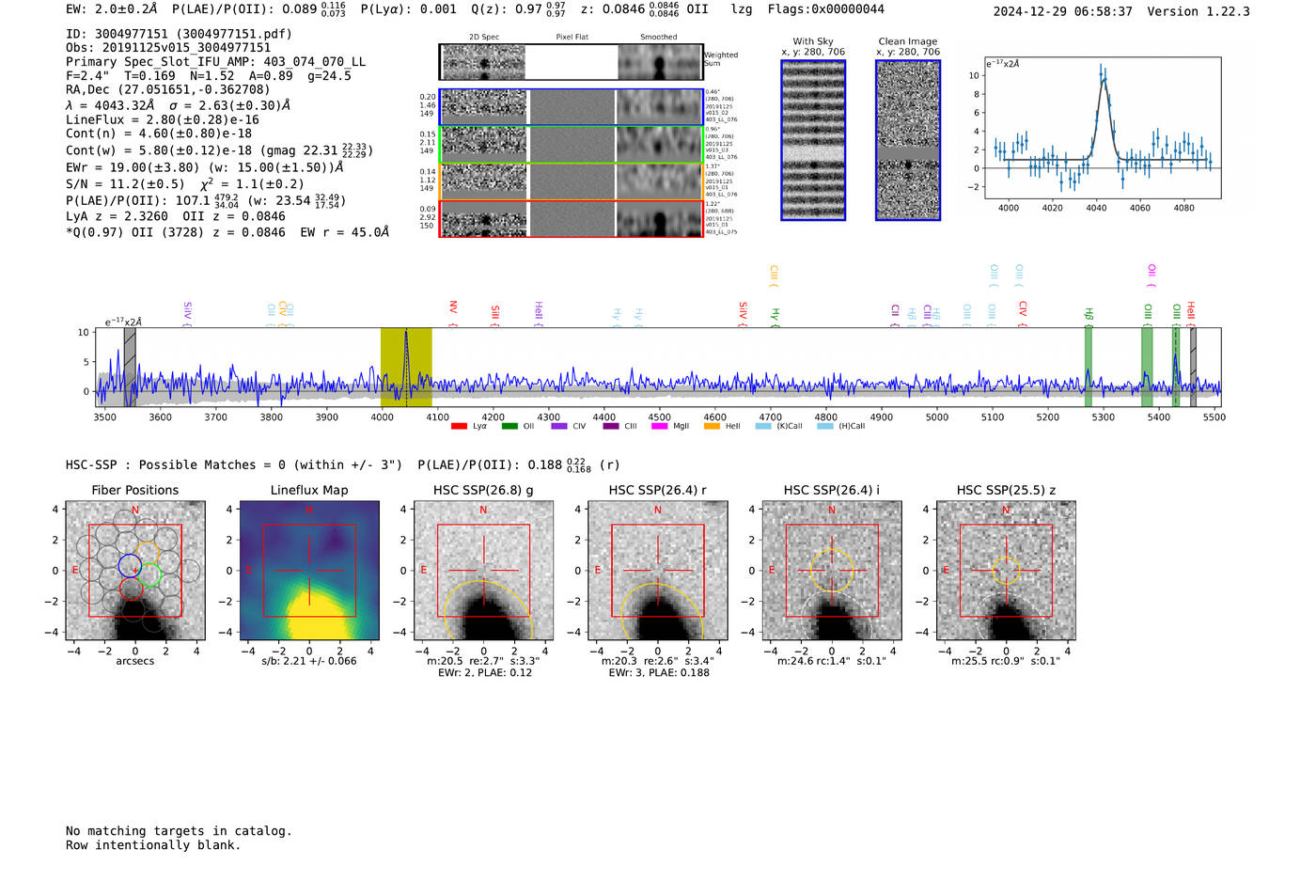Click 'Row intentionally blank.' text
The height and width of the screenshot is (896, 1316).
pos(153,845)
